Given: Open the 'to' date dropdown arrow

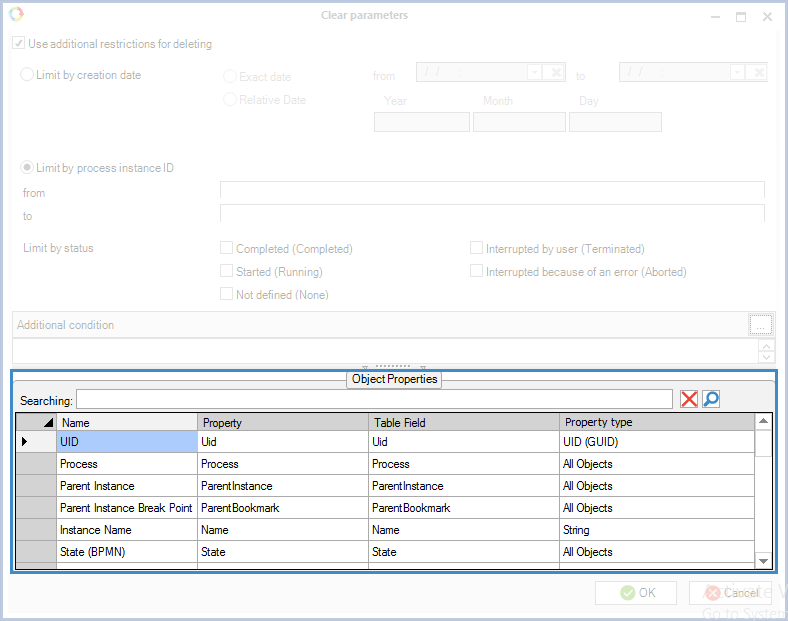Looking at the screenshot, I should (x=737, y=73).
